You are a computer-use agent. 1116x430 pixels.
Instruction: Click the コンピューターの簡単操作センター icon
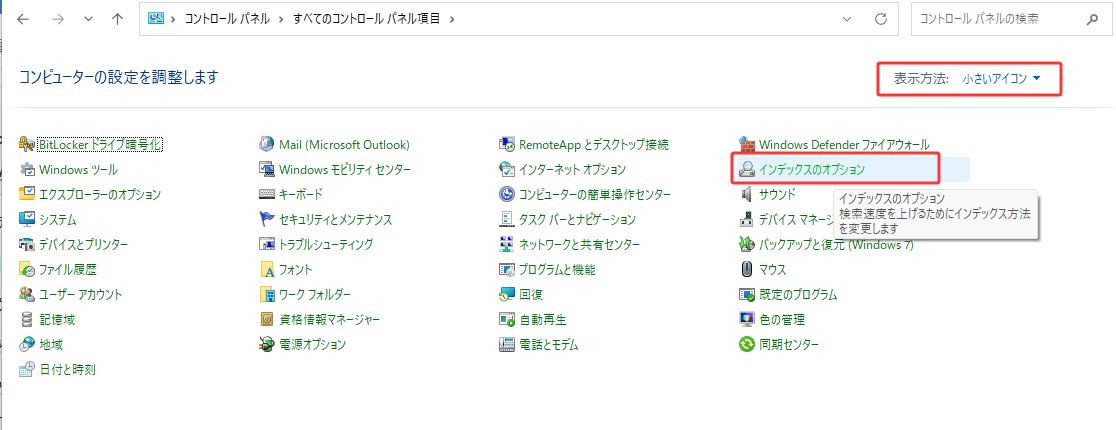point(507,194)
